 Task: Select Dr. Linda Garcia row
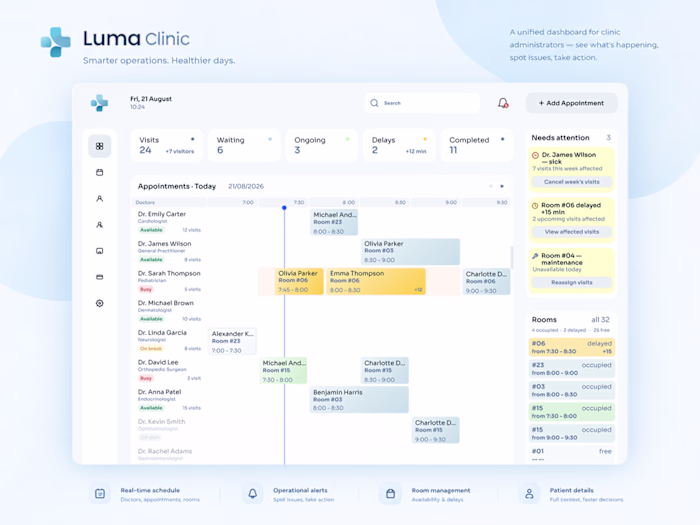click(x=169, y=340)
